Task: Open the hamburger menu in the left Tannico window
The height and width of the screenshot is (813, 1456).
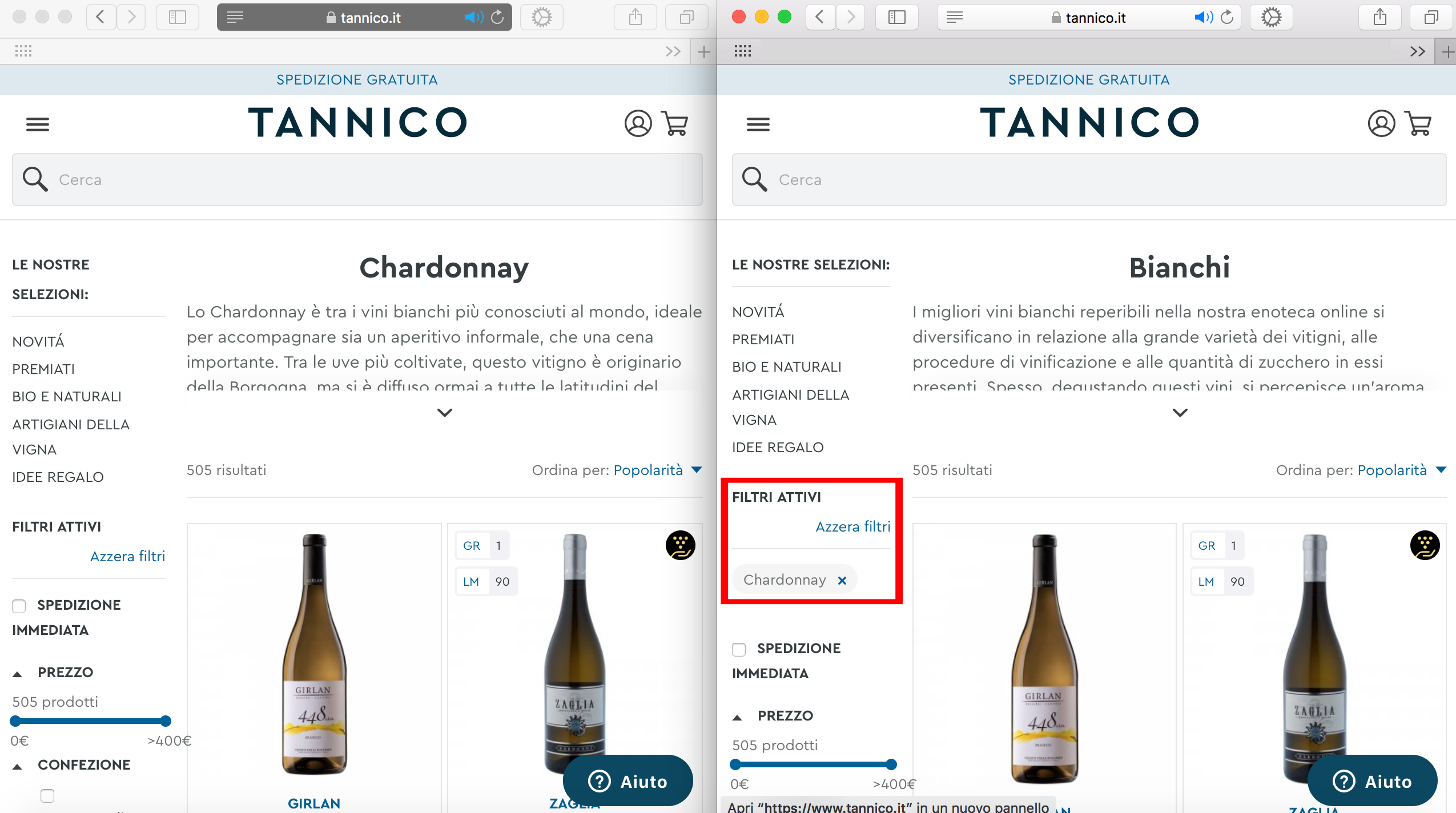Action: tap(38, 124)
